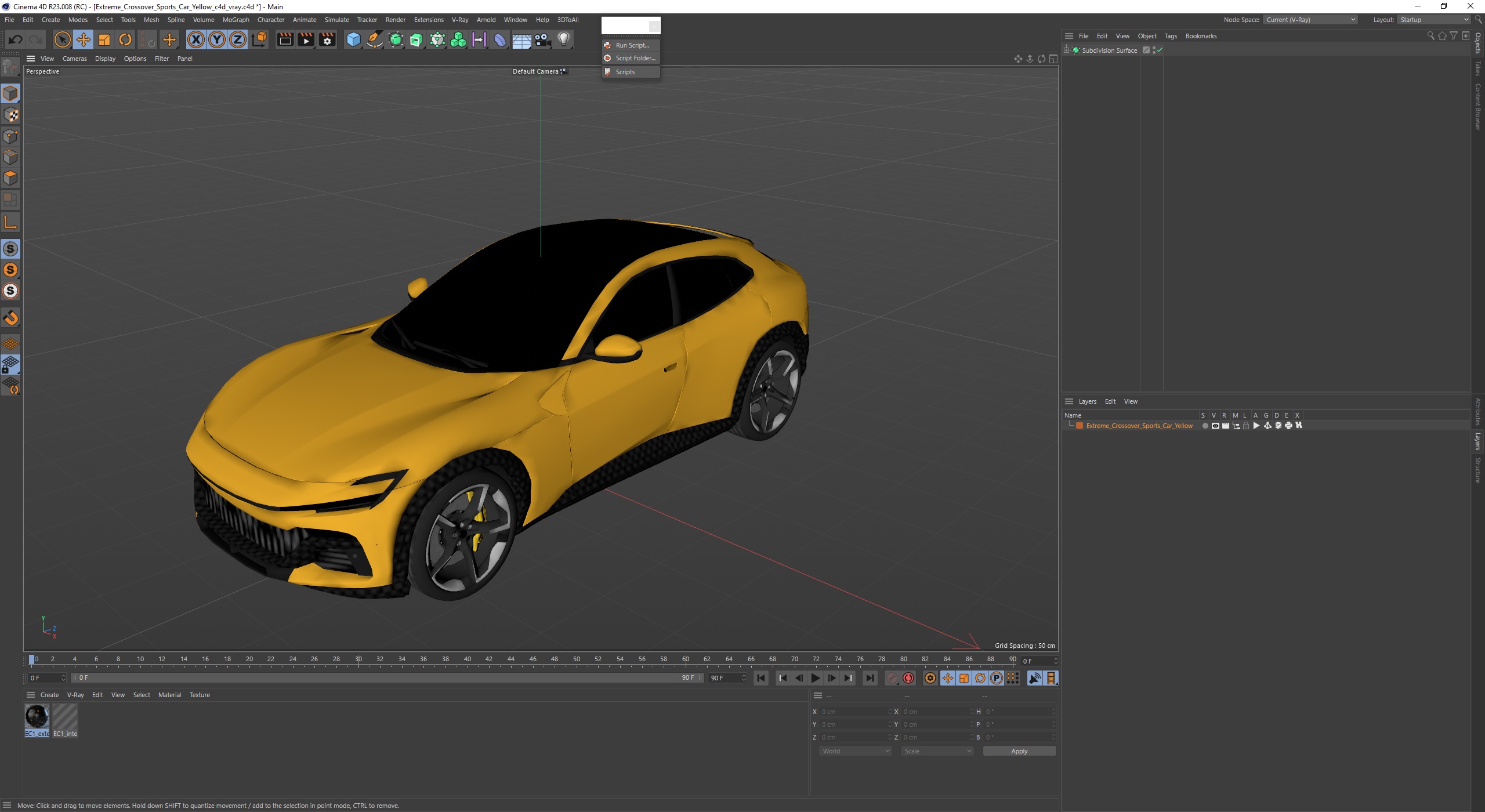Add a Cube primitive object
The image size is (1485, 812).
point(353,39)
